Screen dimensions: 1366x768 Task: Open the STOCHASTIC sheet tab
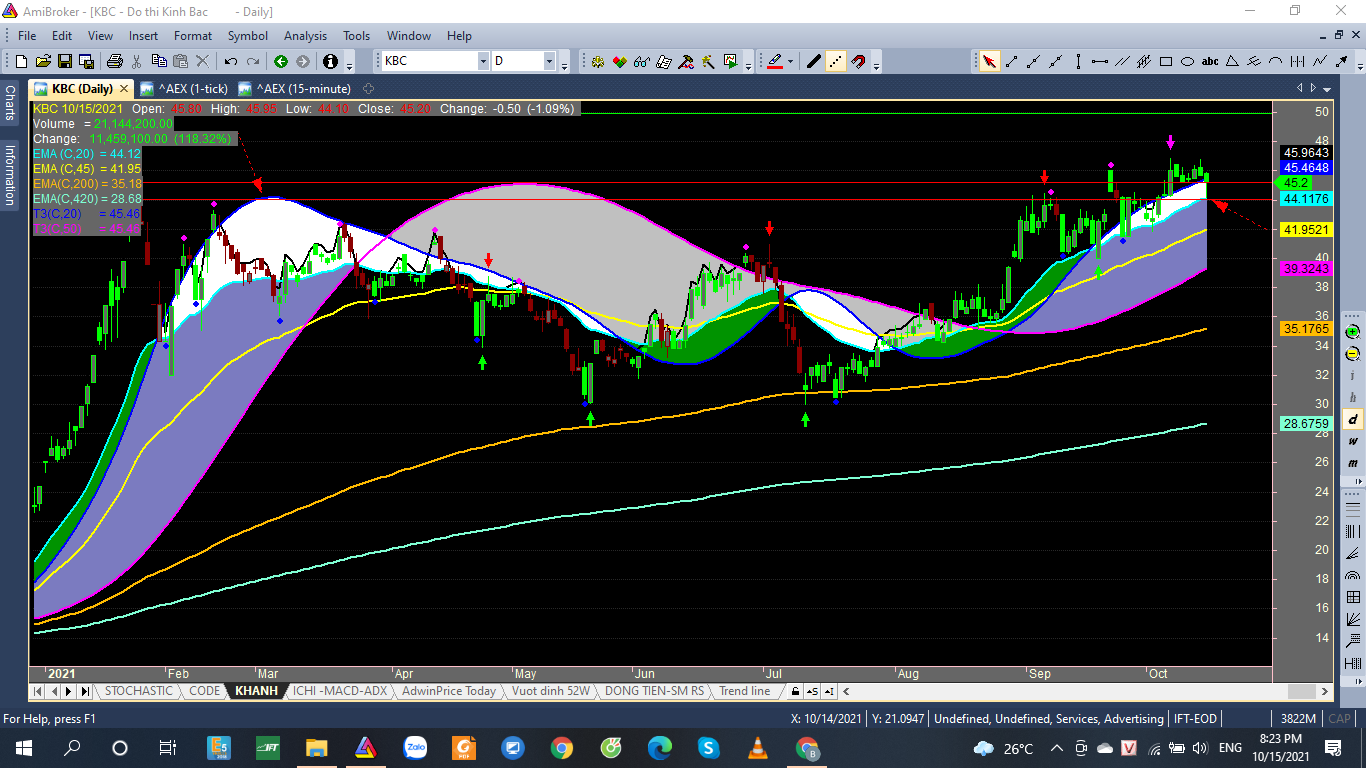[138, 691]
